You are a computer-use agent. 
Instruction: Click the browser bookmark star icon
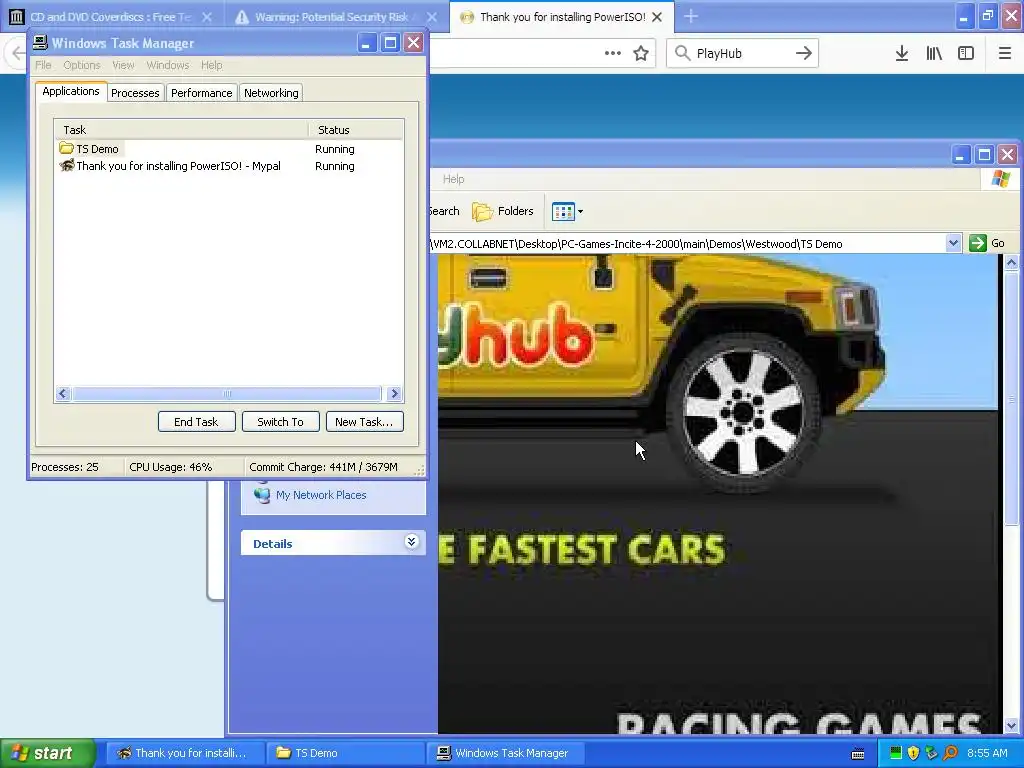(x=641, y=54)
